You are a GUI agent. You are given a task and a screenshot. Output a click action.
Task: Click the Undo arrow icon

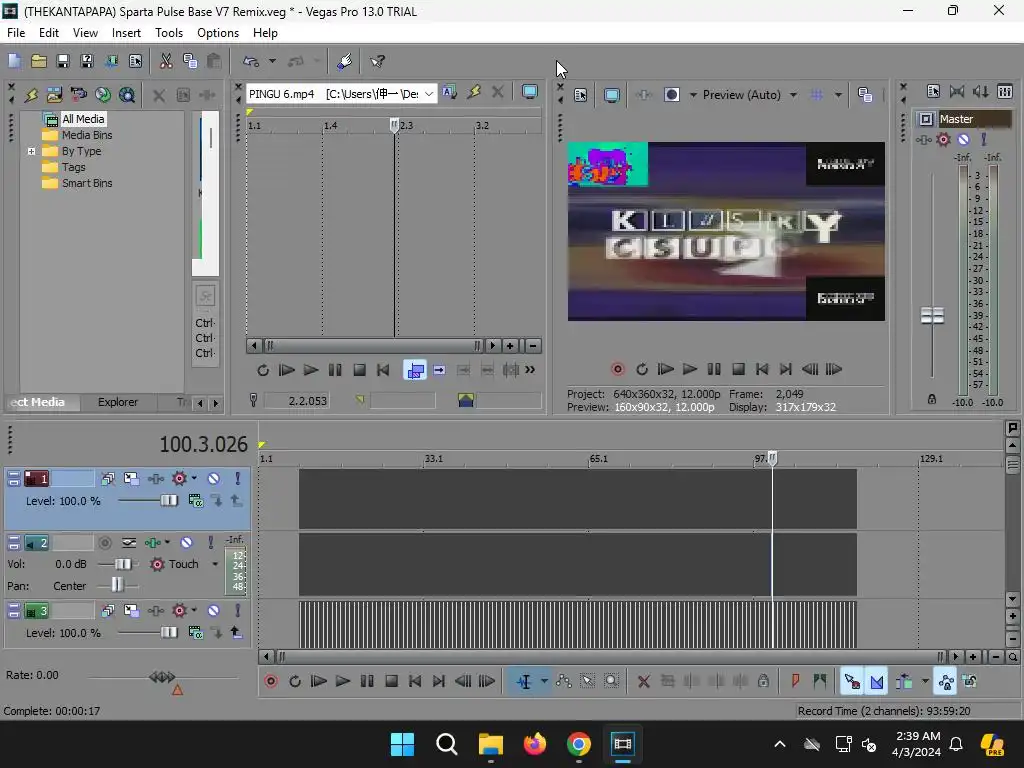[x=251, y=61]
